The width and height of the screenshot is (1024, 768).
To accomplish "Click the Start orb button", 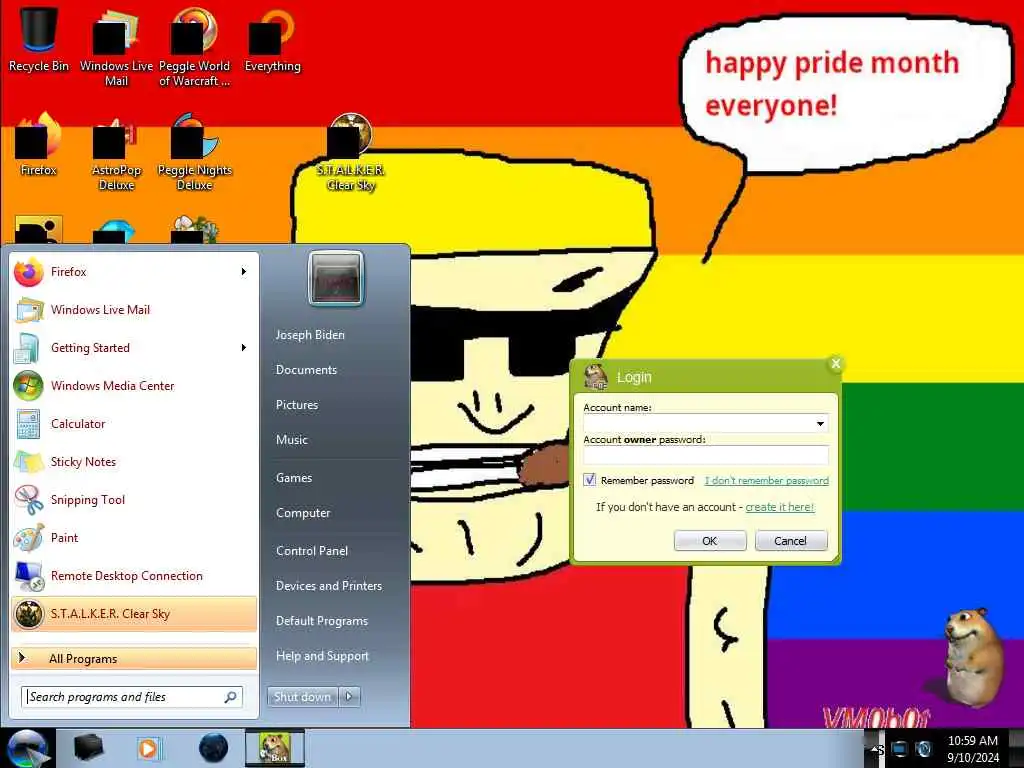I will click(27, 748).
